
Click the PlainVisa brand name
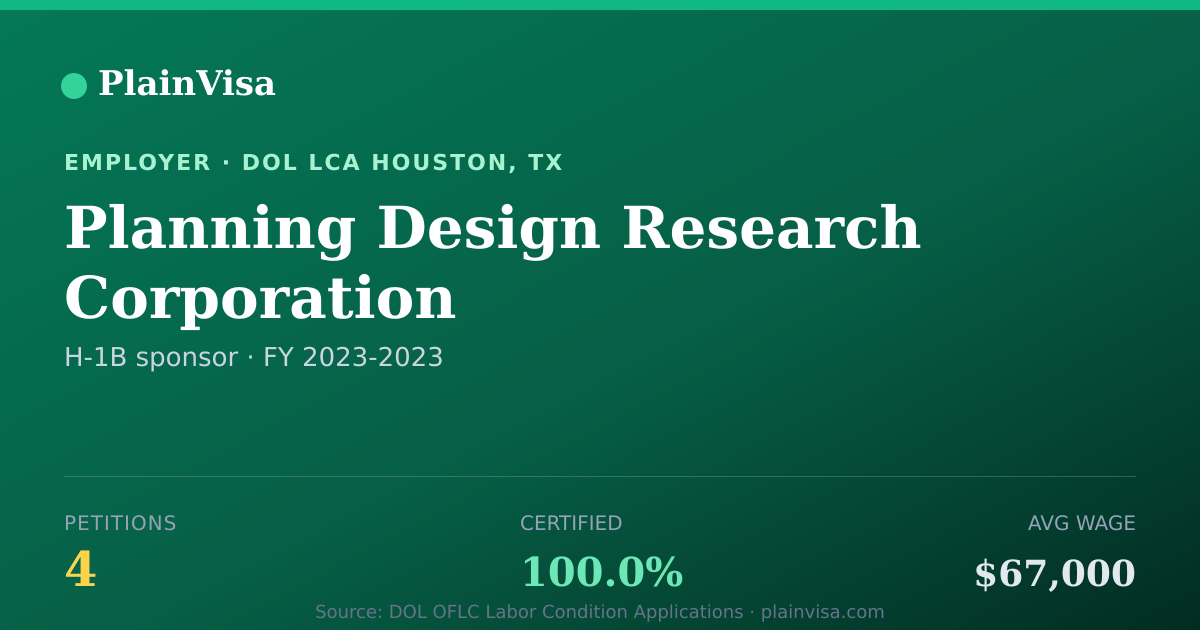coord(186,84)
